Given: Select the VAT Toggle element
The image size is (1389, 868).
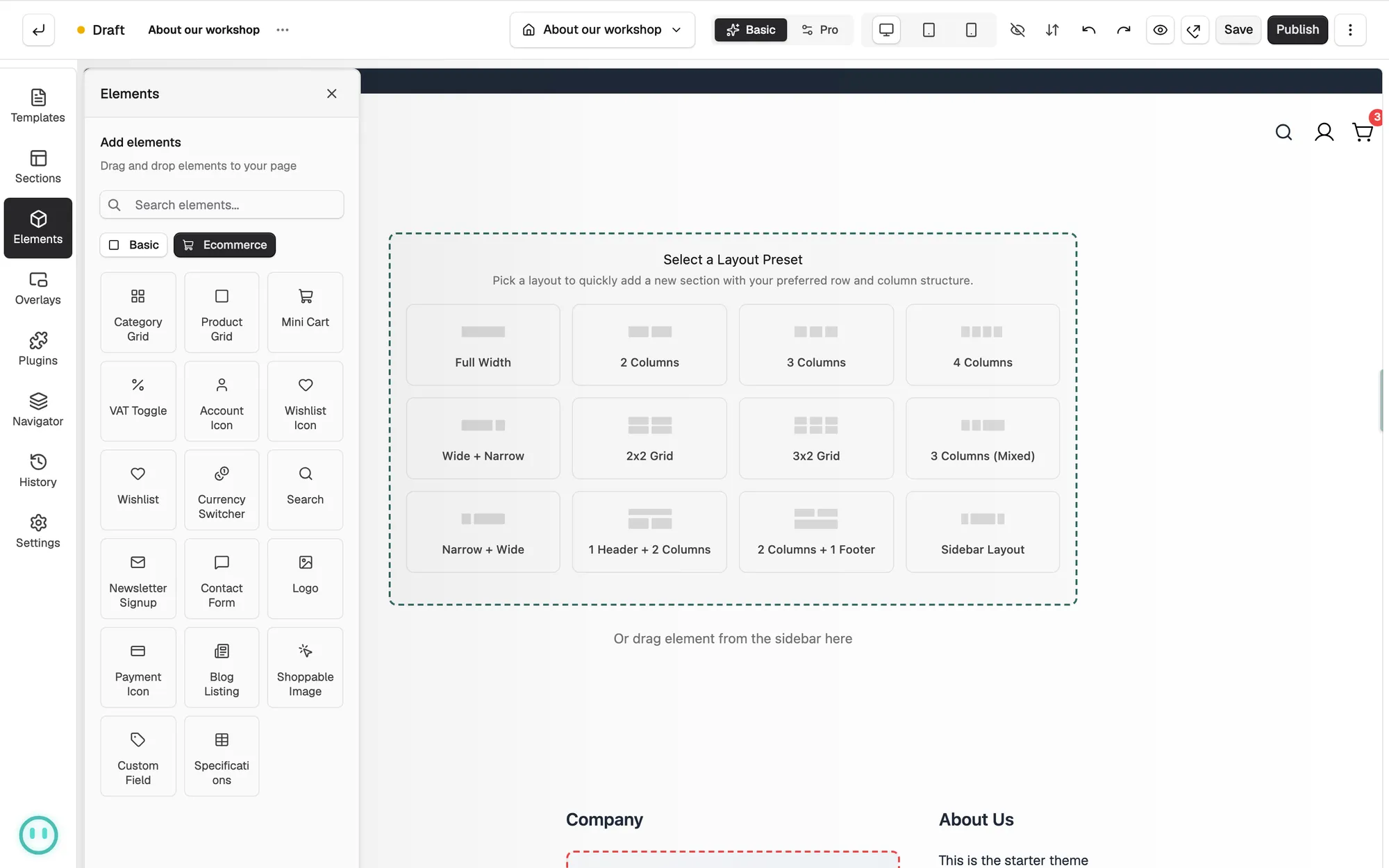Looking at the screenshot, I should 138,401.
